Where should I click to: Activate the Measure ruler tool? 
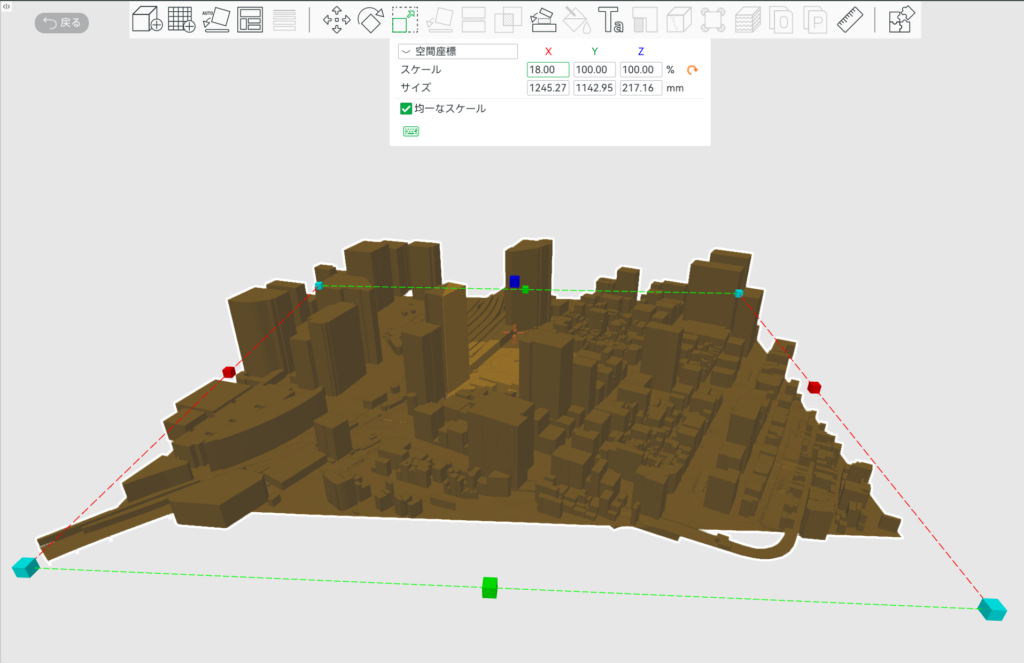850,20
